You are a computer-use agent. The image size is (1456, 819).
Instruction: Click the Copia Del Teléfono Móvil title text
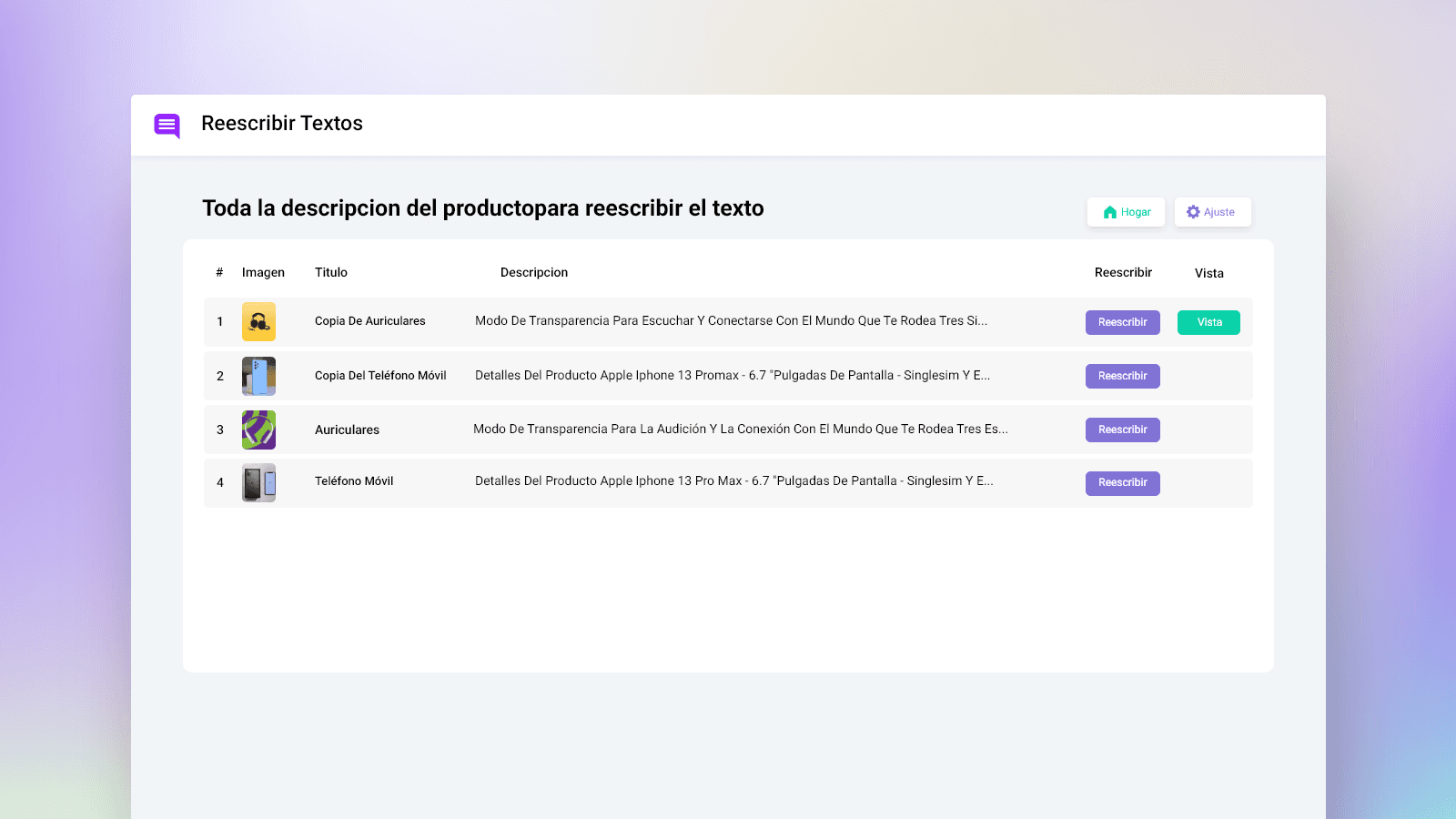(x=380, y=375)
